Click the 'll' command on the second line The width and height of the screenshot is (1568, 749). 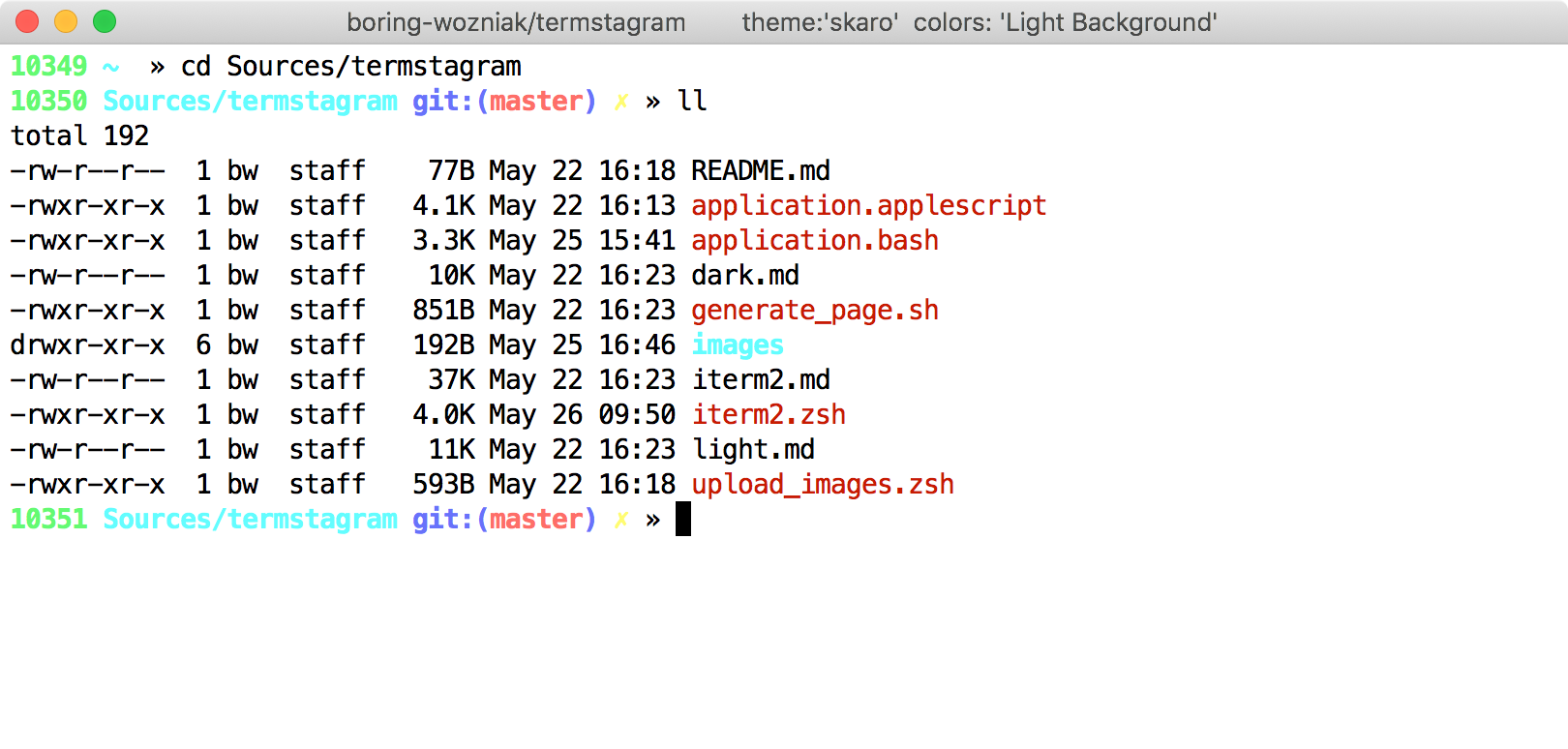(691, 102)
